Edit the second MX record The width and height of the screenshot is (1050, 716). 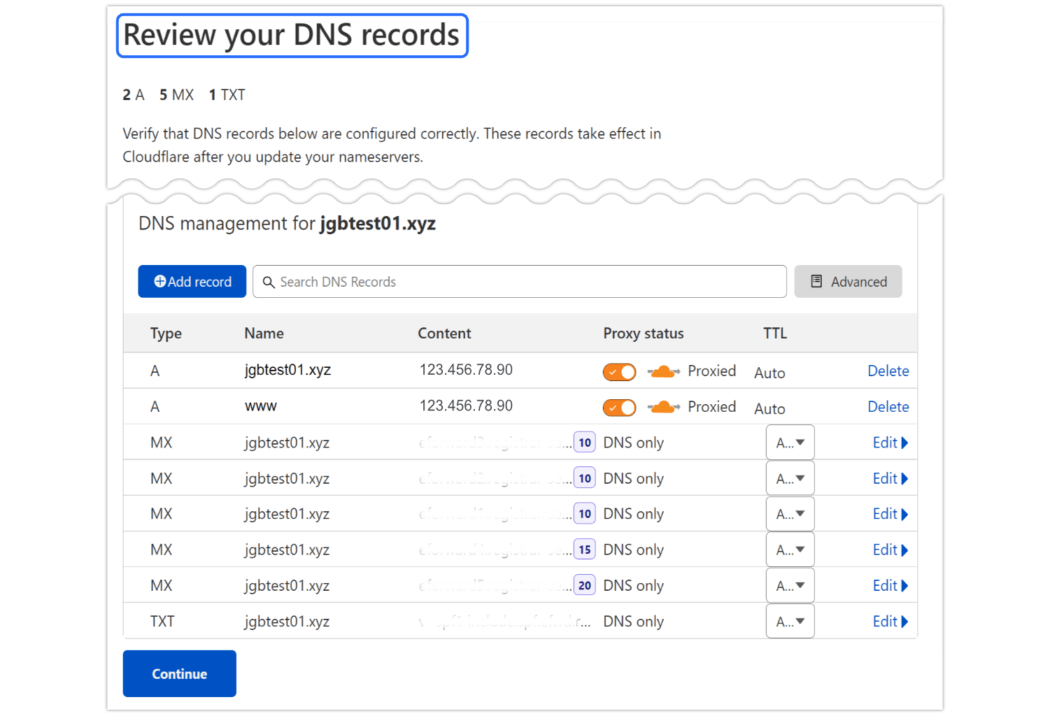pyautogui.click(x=890, y=478)
